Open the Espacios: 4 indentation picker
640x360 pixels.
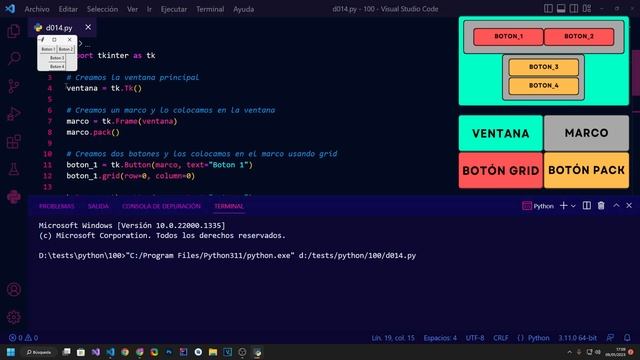point(440,338)
